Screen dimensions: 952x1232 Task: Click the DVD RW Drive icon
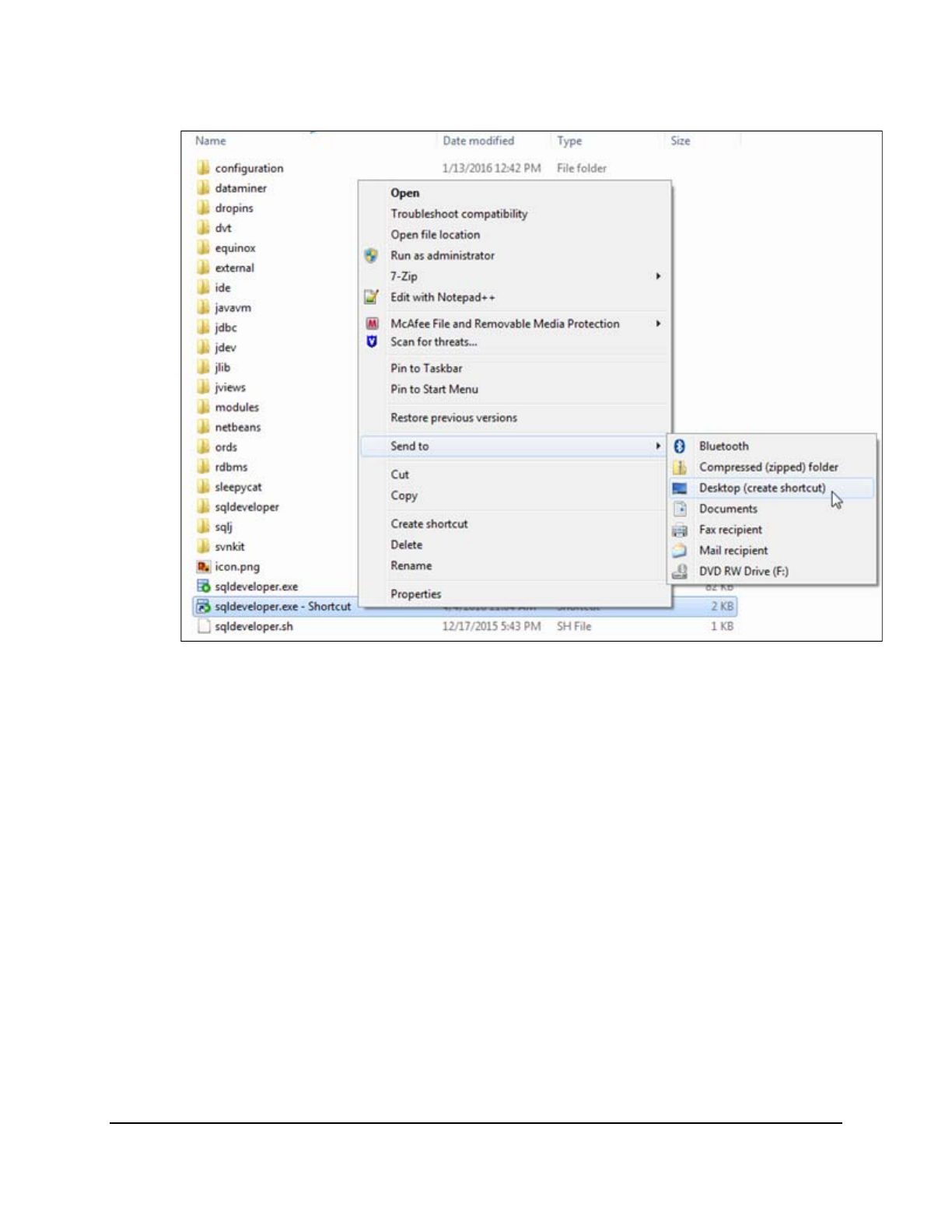tap(679, 572)
